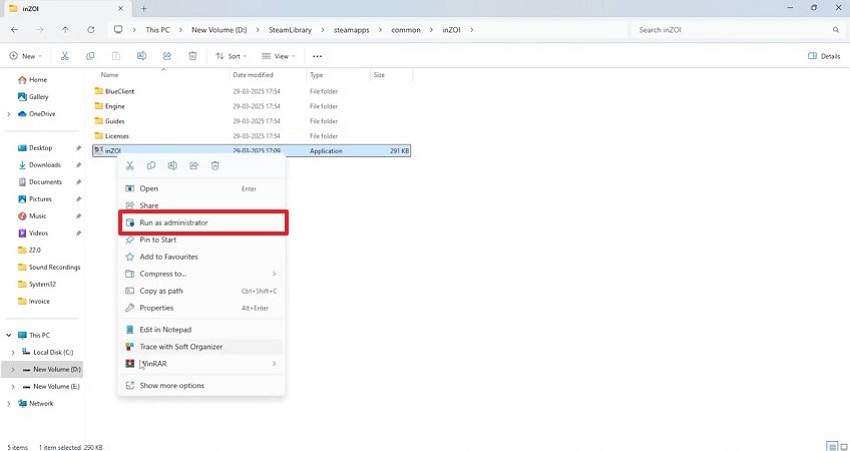The image size is (850, 451).
Task: Expand the Compress to submenu
Action: coord(274,274)
